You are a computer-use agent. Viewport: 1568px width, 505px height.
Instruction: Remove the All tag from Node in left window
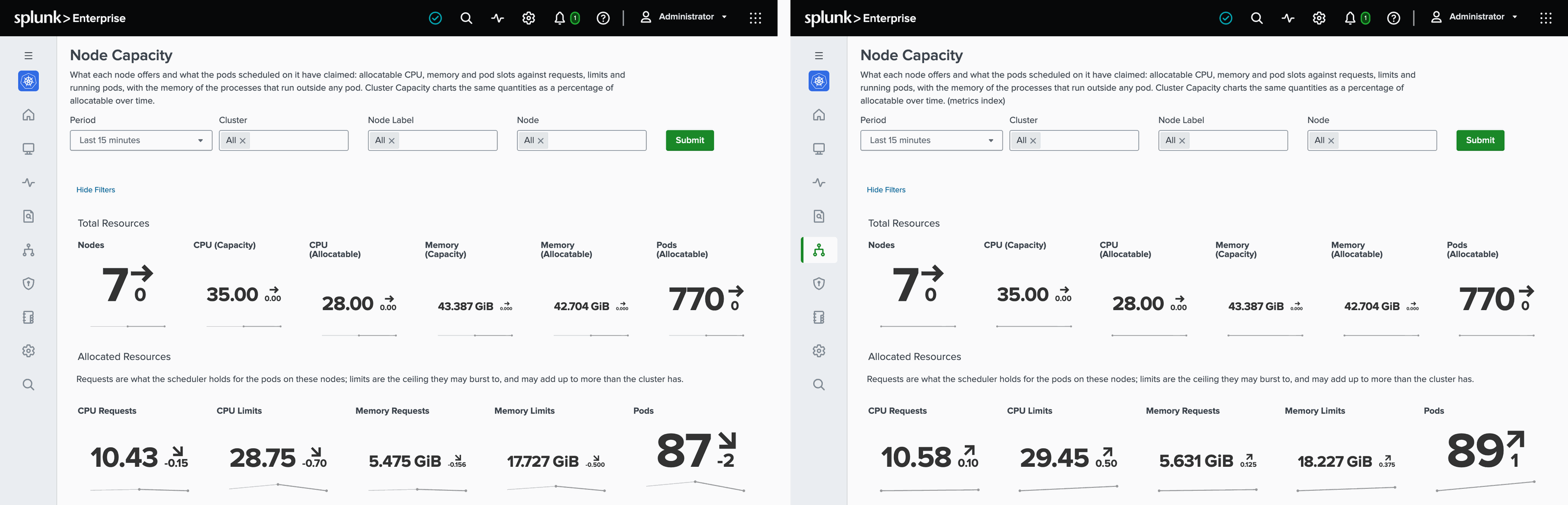(540, 141)
